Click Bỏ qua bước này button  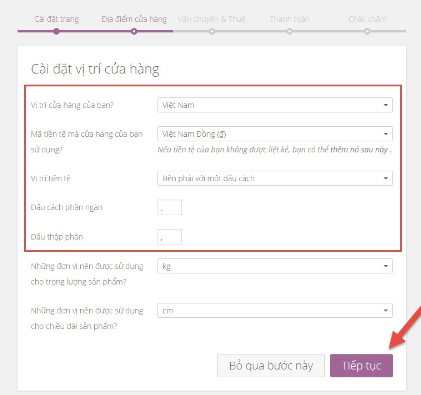click(271, 366)
